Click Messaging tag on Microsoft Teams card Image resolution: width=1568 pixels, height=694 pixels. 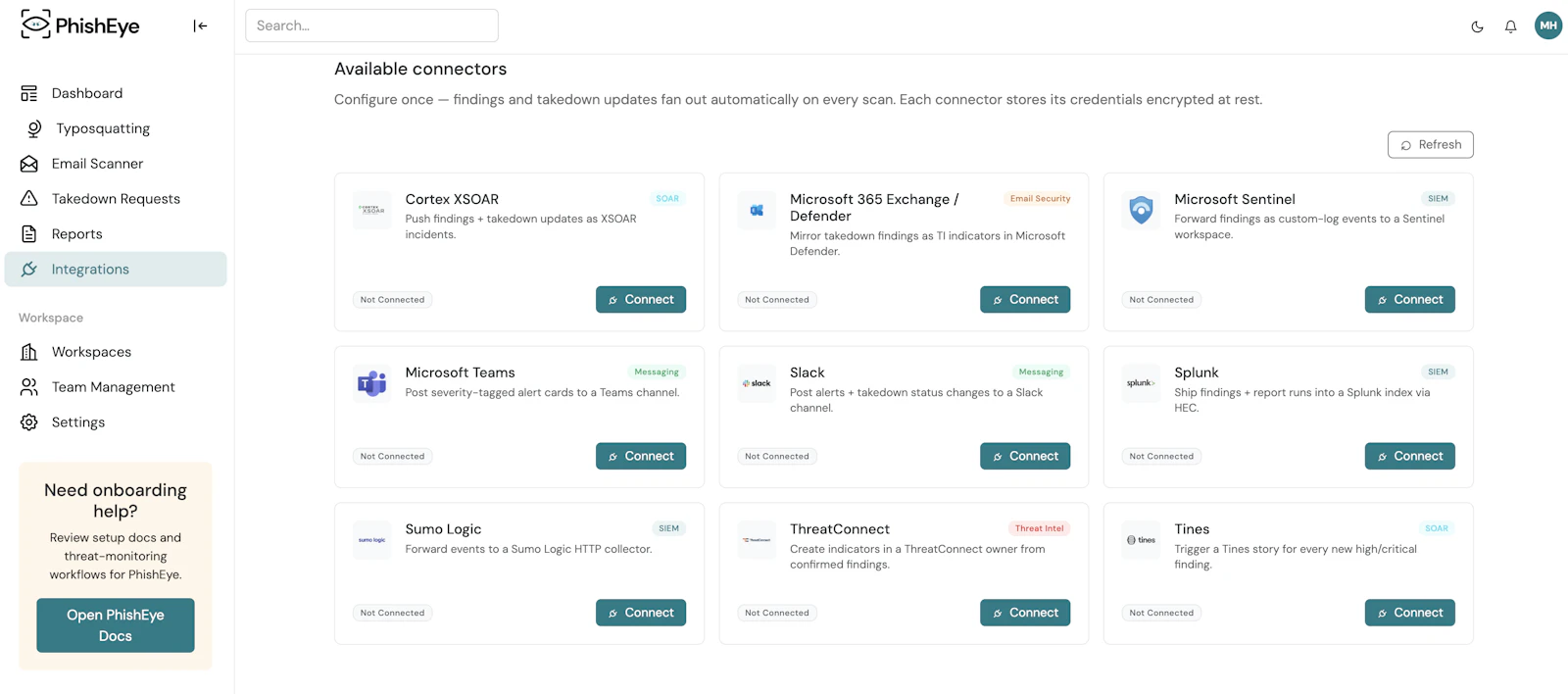point(657,372)
